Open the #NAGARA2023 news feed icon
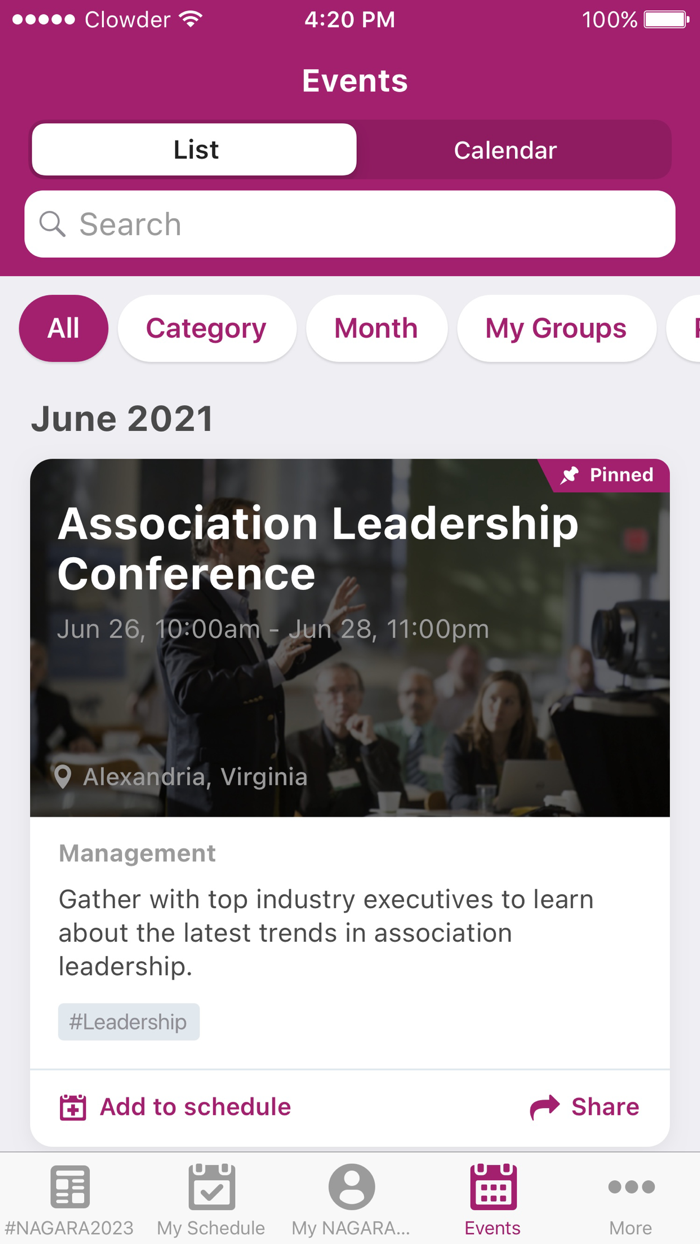The width and height of the screenshot is (700, 1244). [69, 1186]
